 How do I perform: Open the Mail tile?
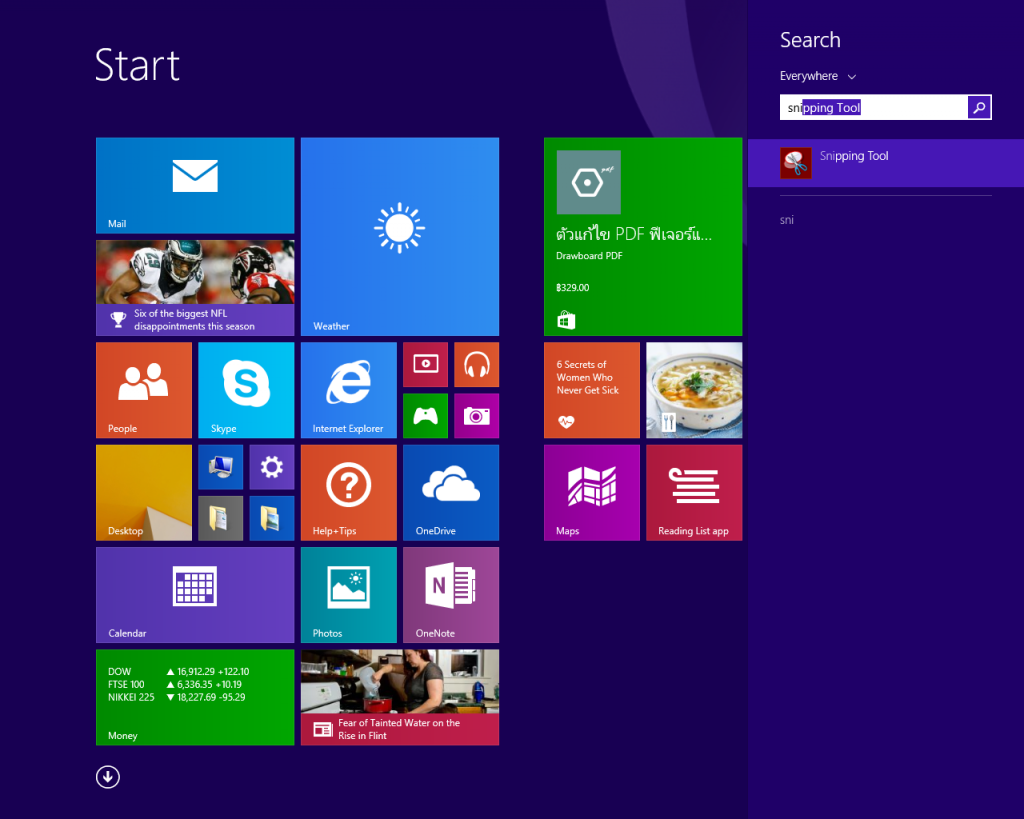pyautogui.click(x=195, y=185)
